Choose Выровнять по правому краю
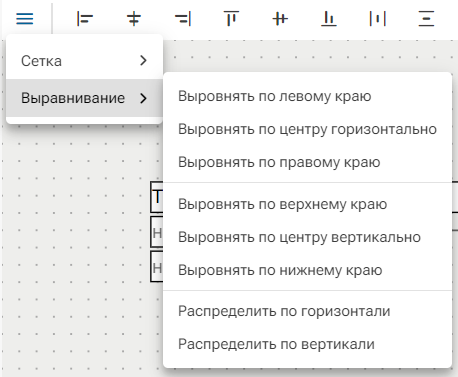This screenshot has width=458, height=377. coord(307,162)
